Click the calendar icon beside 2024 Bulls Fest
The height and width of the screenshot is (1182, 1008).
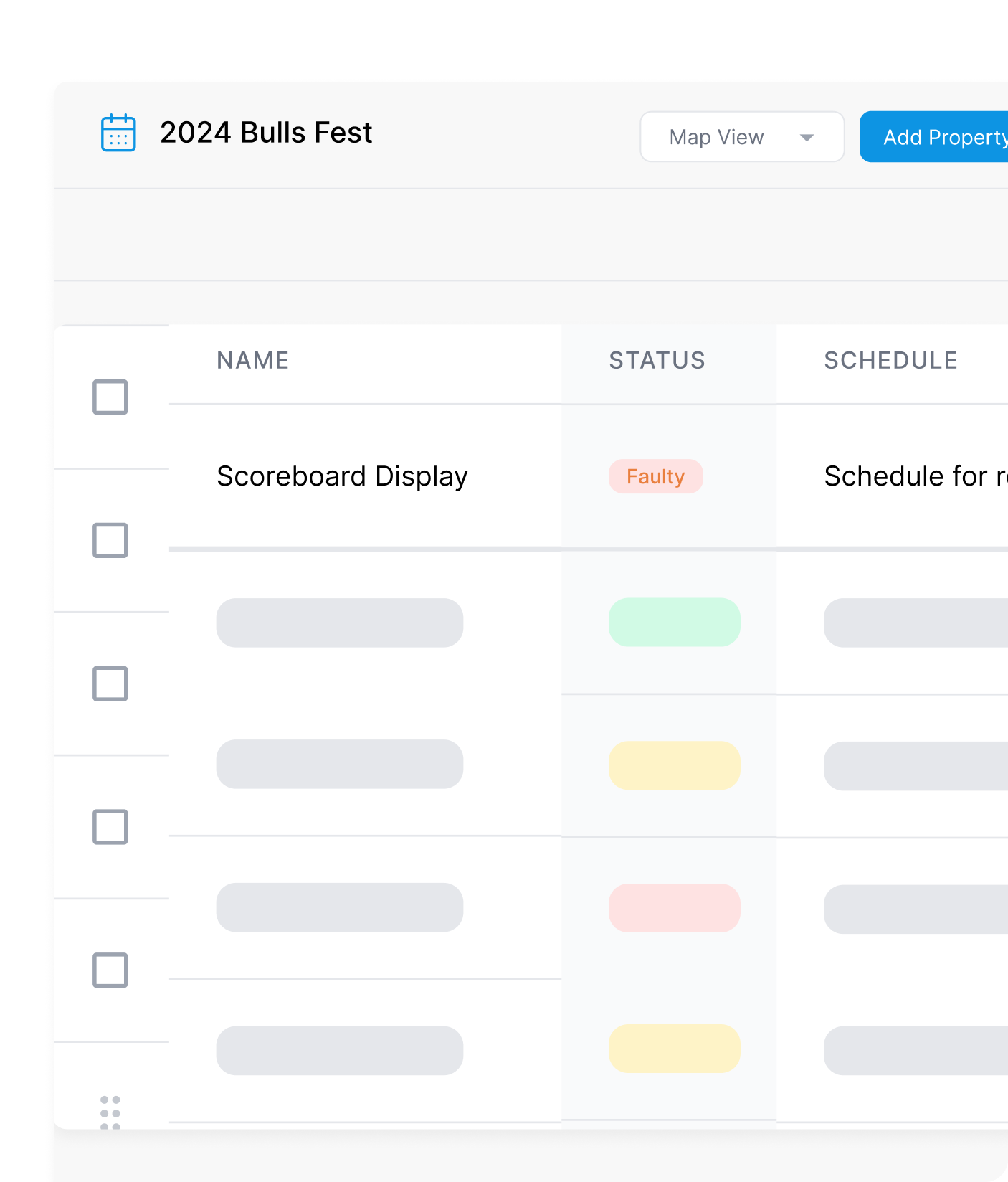click(x=118, y=133)
